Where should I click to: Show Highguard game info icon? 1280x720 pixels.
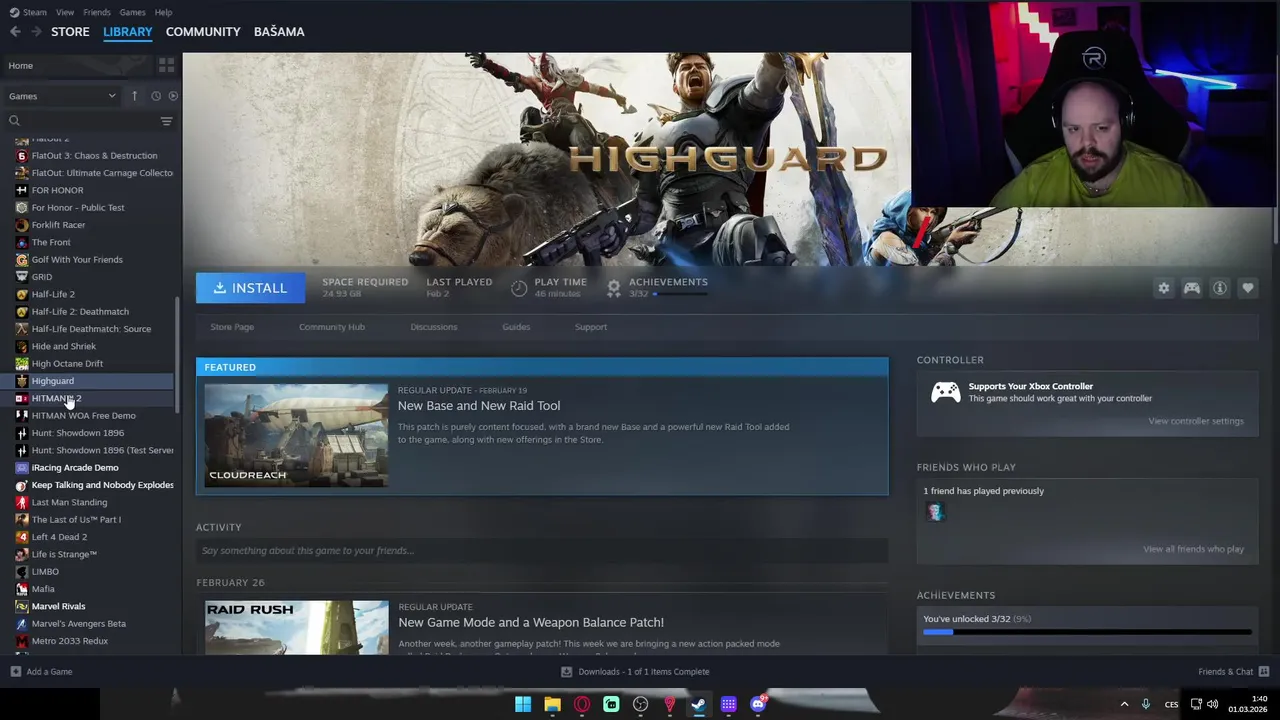coord(1220,288)
